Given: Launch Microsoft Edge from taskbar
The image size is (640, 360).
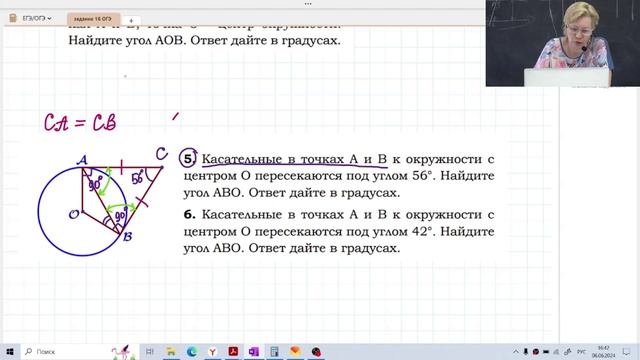Looking at the screenshot, I should [191, 351].
